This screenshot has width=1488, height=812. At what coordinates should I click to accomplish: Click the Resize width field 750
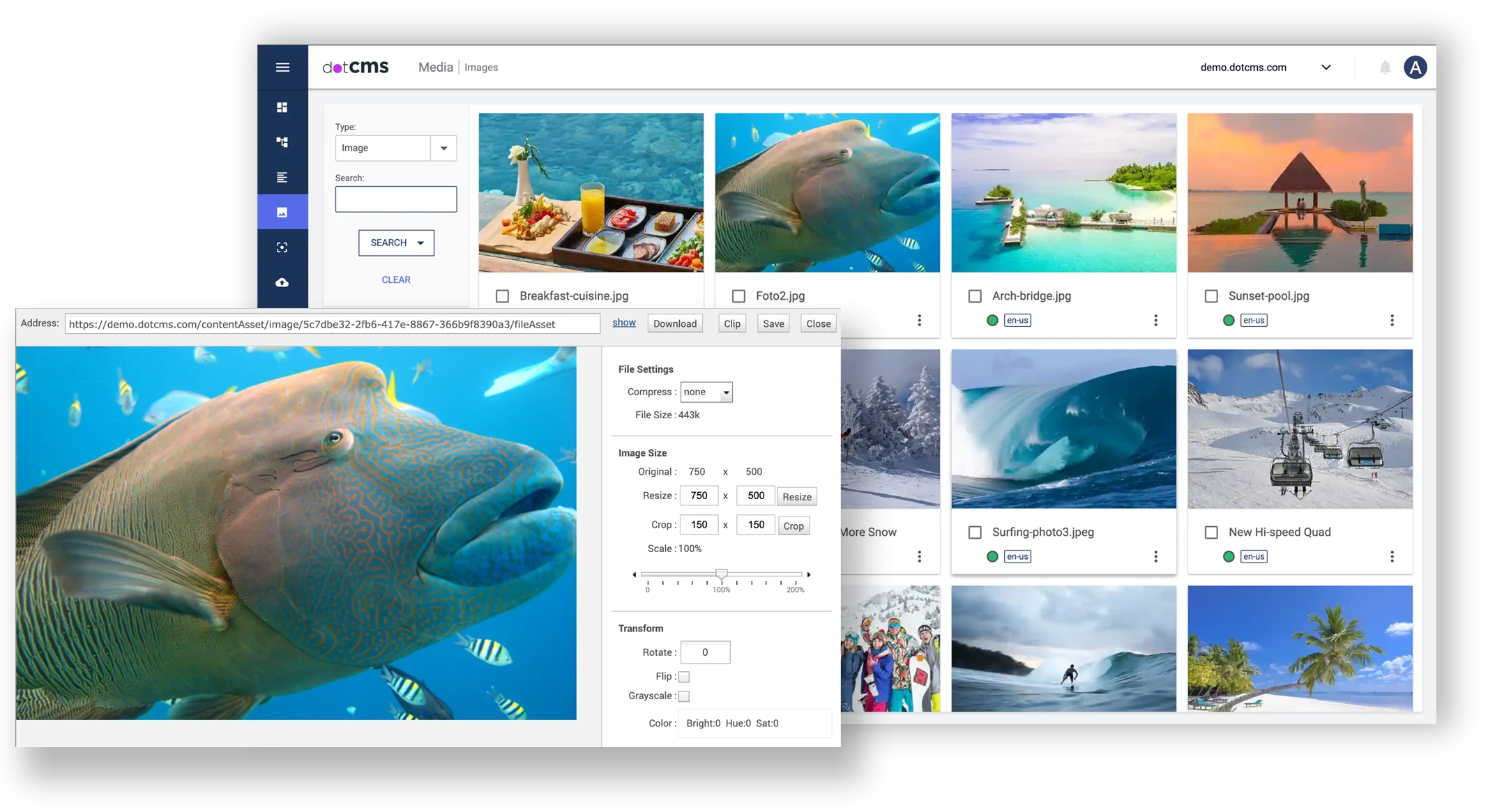click(699, 496)
